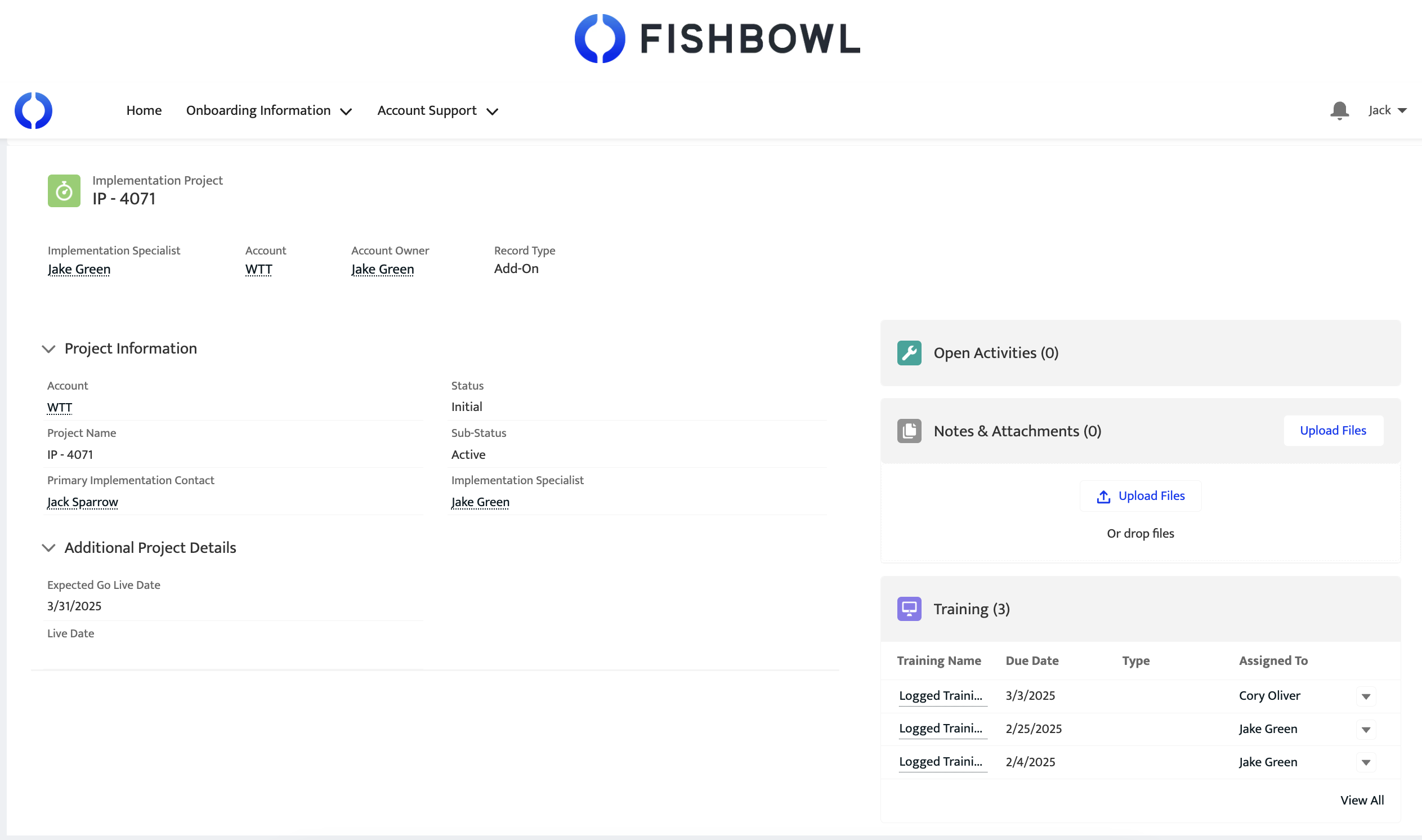Click the Upload Files button
The height and width of the screenshot is (840, 1422).
tap(1333, 430)
